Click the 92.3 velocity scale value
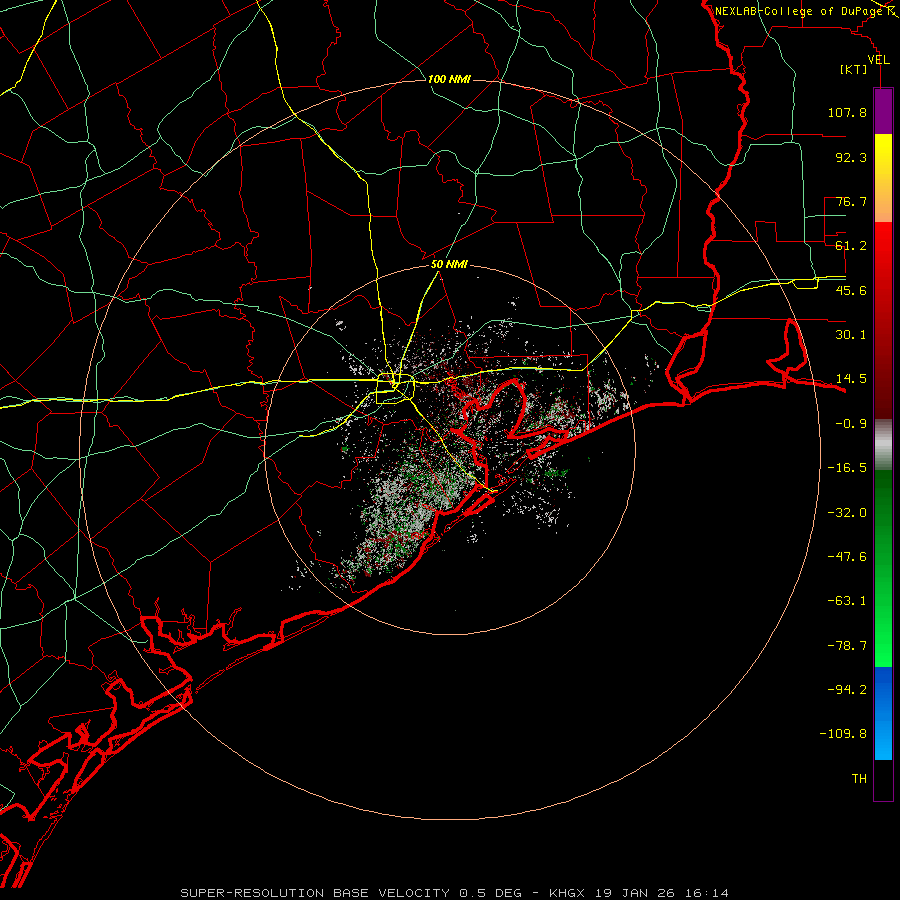The height and width of the screenshot is (900, 900). (851, 157)
